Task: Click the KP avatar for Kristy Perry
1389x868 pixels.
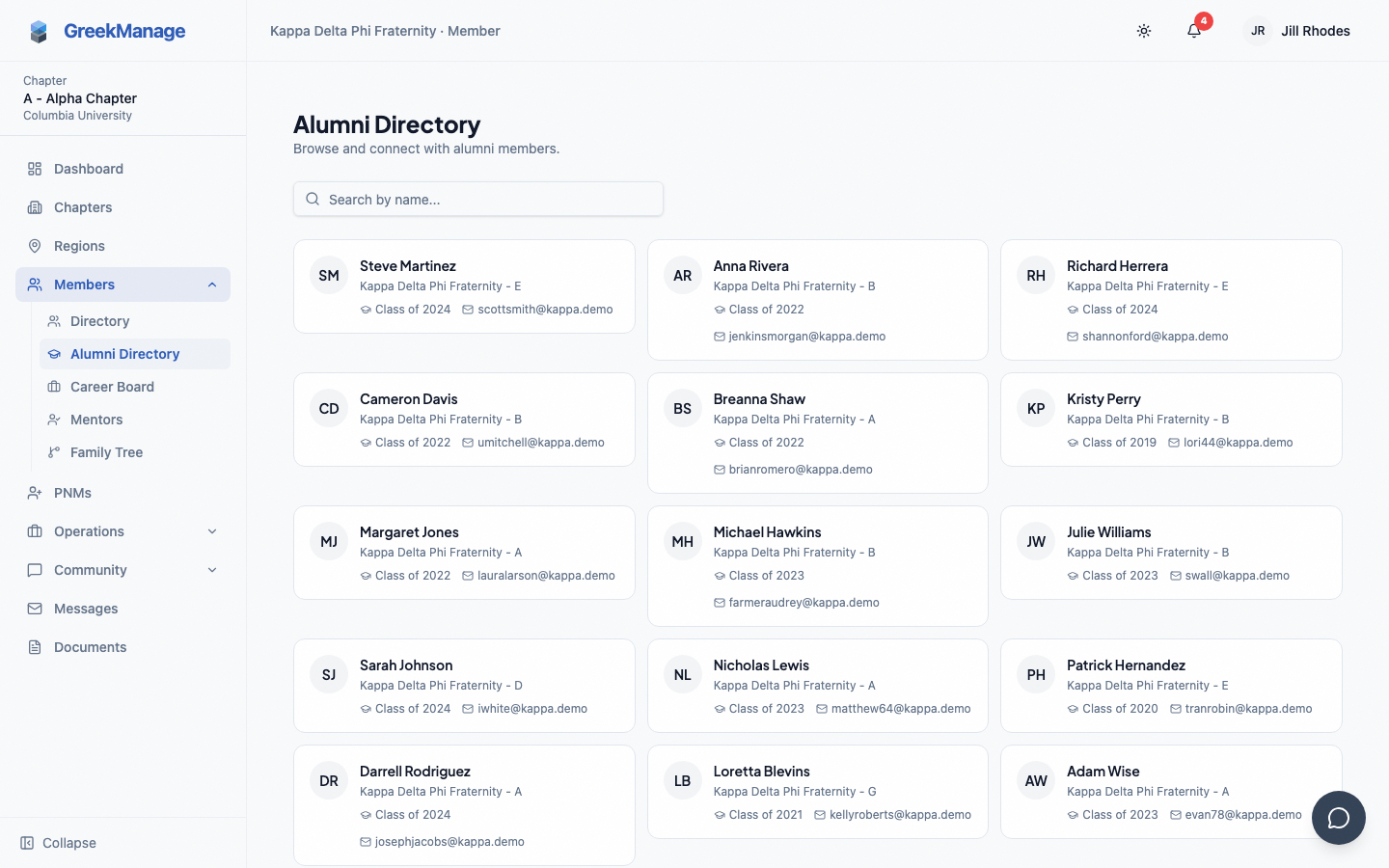Action: coord(1036,408)
